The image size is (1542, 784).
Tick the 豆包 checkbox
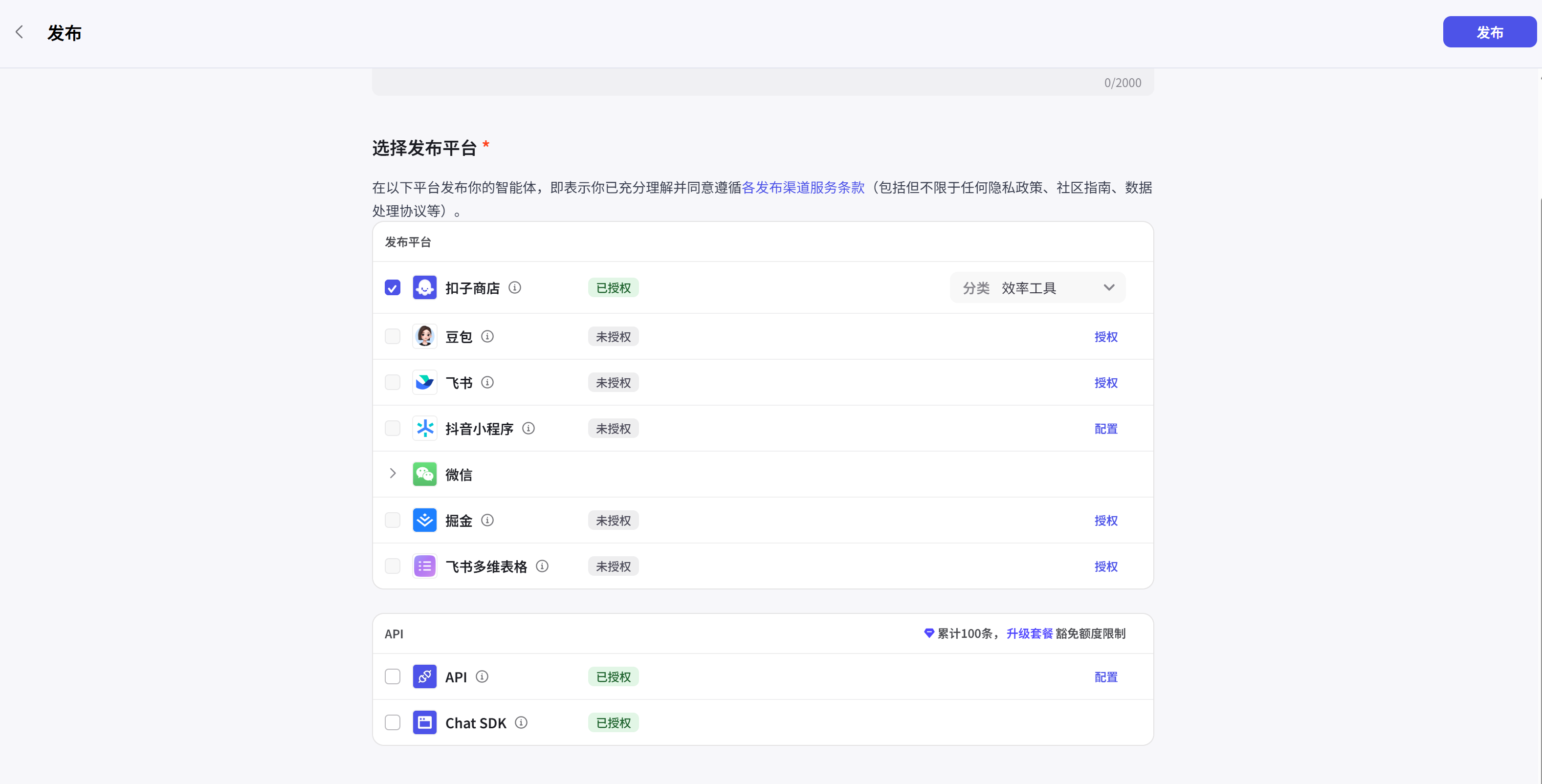click(x=393, y=336)
